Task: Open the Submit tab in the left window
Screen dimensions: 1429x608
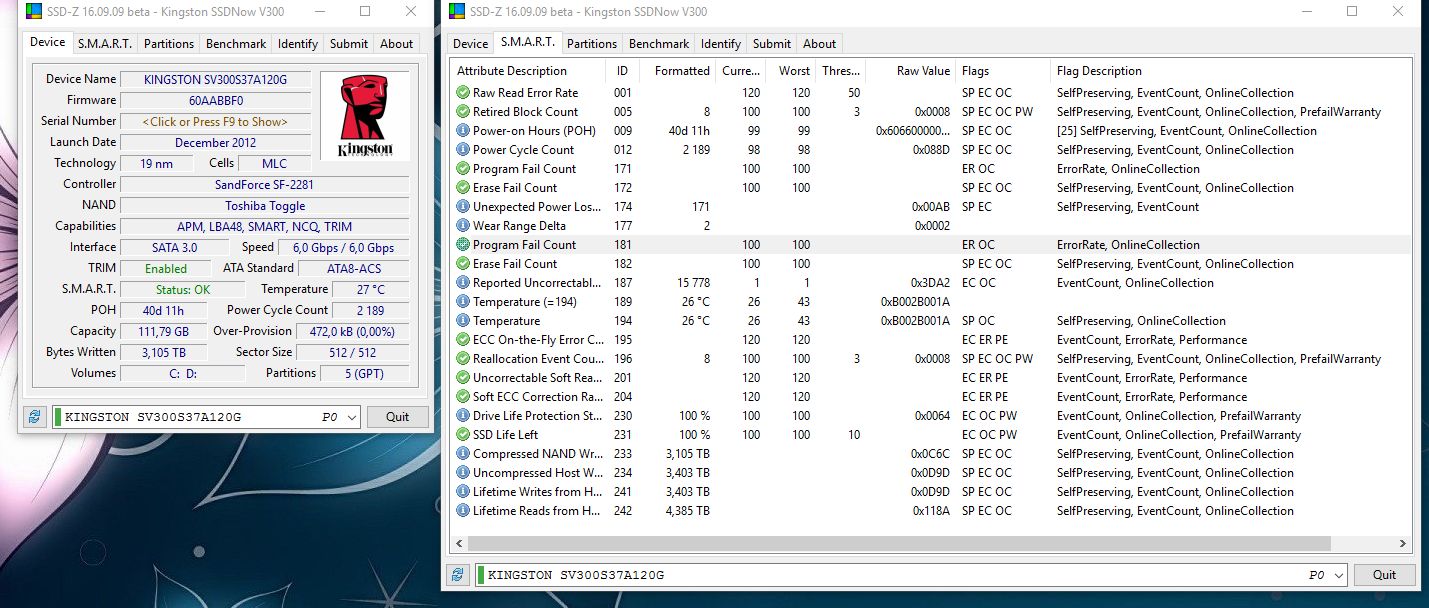Action: 349,44
